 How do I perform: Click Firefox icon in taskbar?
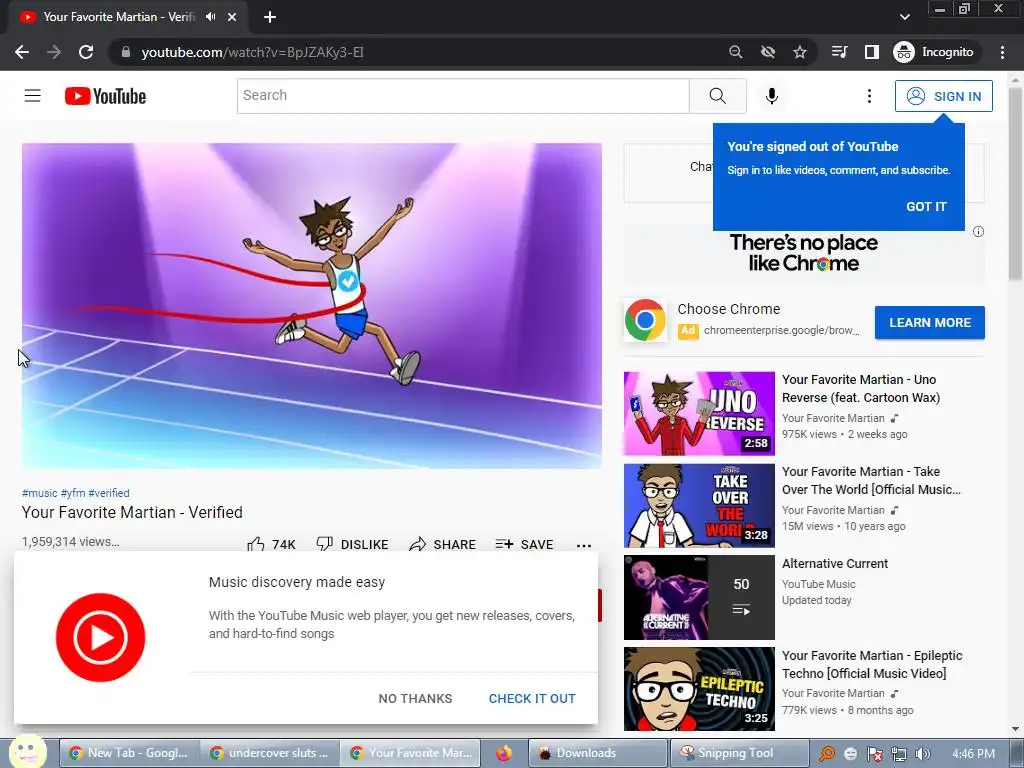coord(504,754)
